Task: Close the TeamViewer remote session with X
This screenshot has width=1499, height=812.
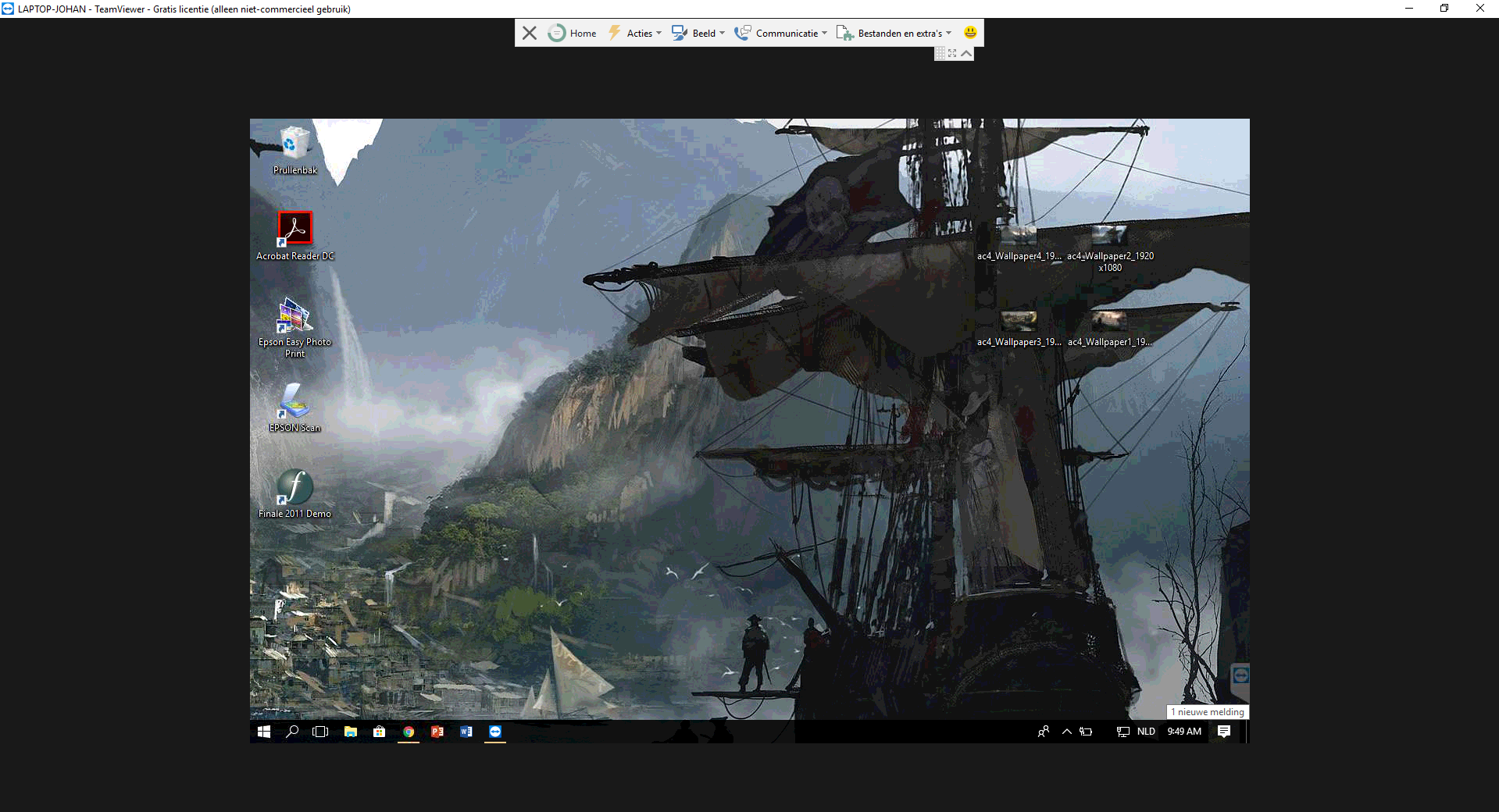Action: tap(530, 33)
